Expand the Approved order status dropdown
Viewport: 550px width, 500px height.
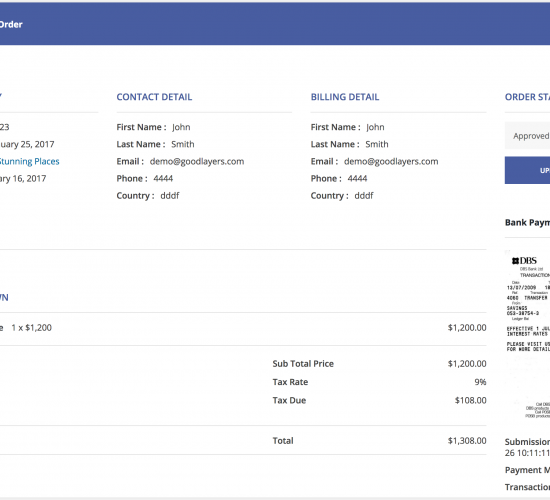(527, 136)
